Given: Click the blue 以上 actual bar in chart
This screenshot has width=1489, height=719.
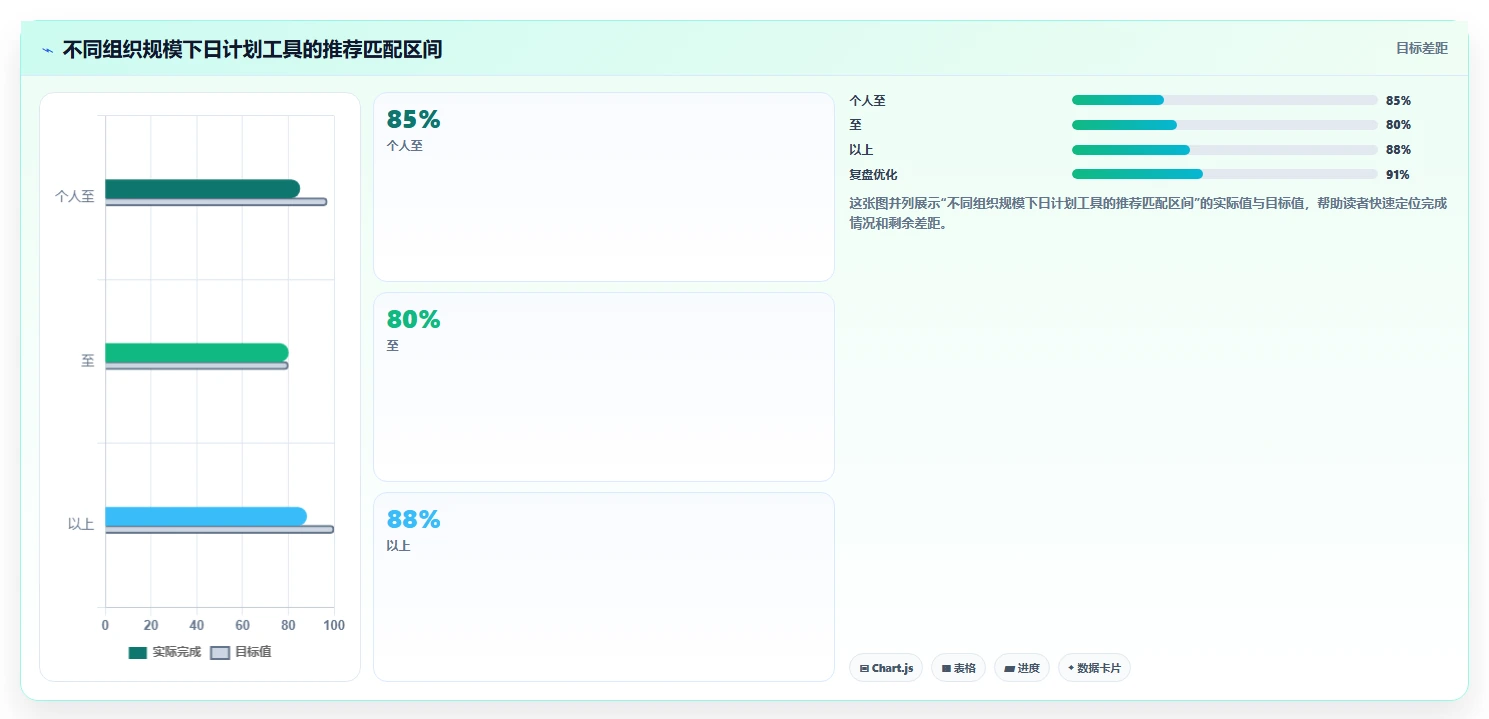Looking at the screenshot, I should (206, 516).
